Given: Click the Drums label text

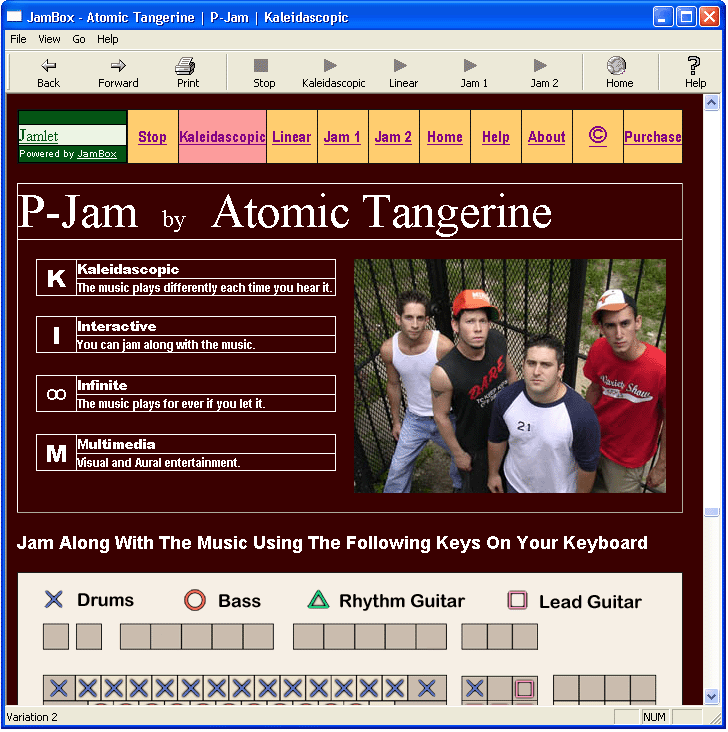Looking at the screenshot, I should point(106,600).
